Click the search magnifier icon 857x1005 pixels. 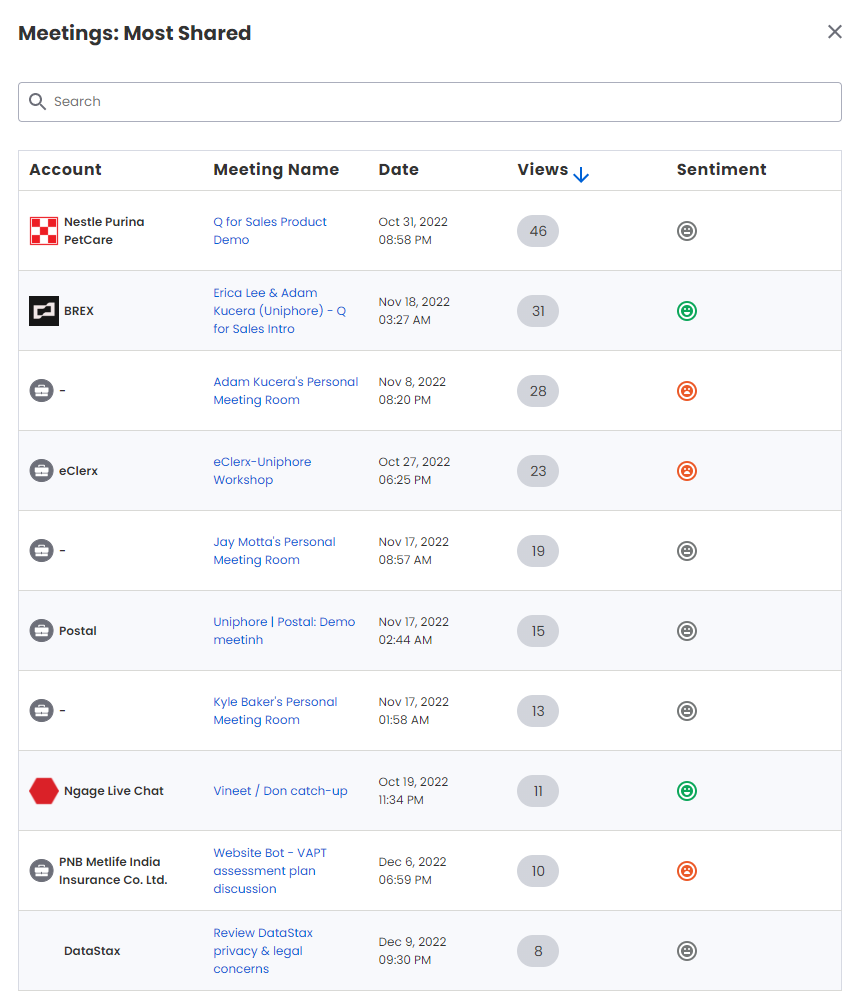pos(37,101)
